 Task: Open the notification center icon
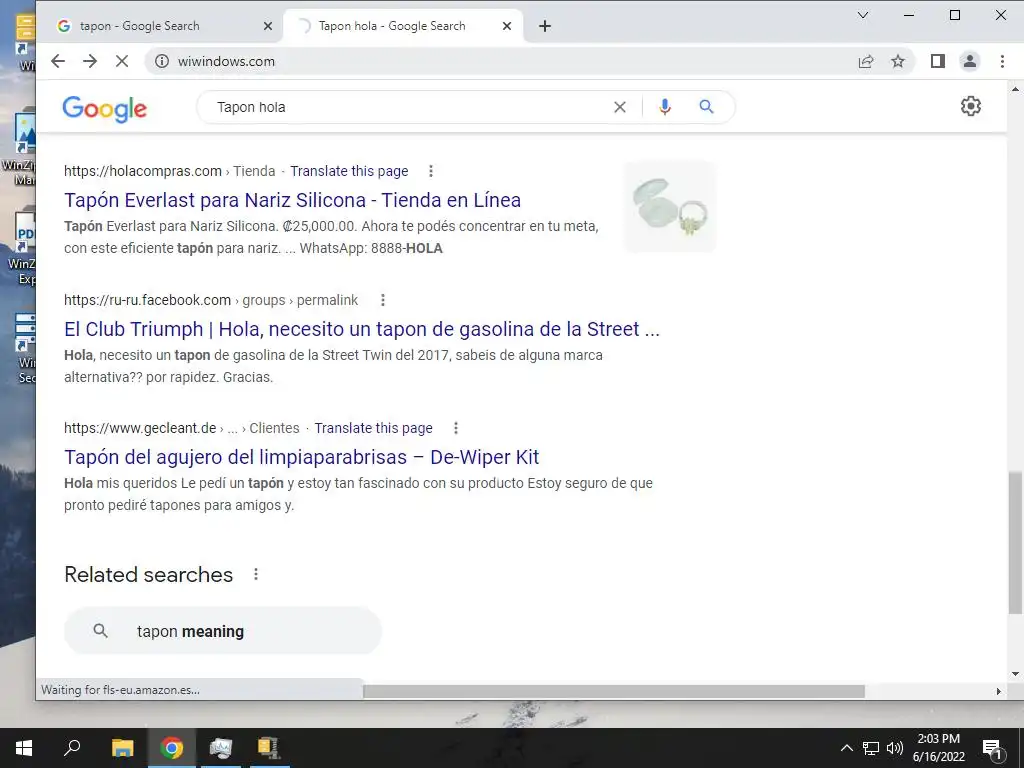click(x=993, y=748)
